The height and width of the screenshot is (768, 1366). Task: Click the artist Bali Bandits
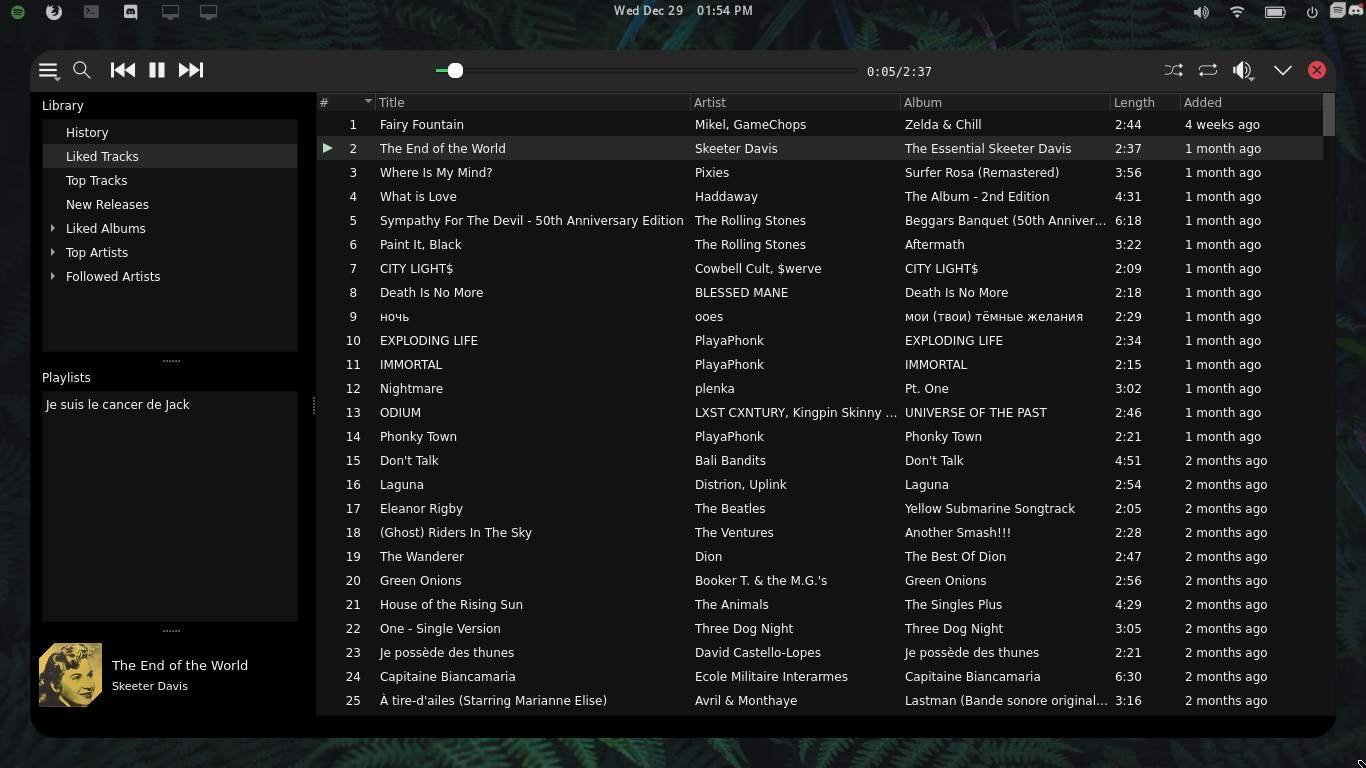coord(730,461)
